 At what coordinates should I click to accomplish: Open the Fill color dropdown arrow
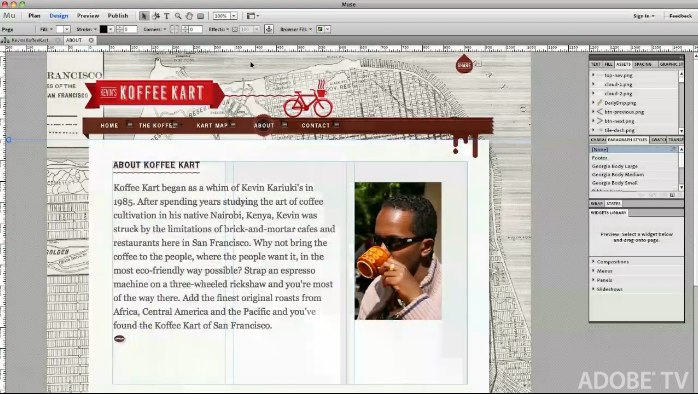pos(67,29)
